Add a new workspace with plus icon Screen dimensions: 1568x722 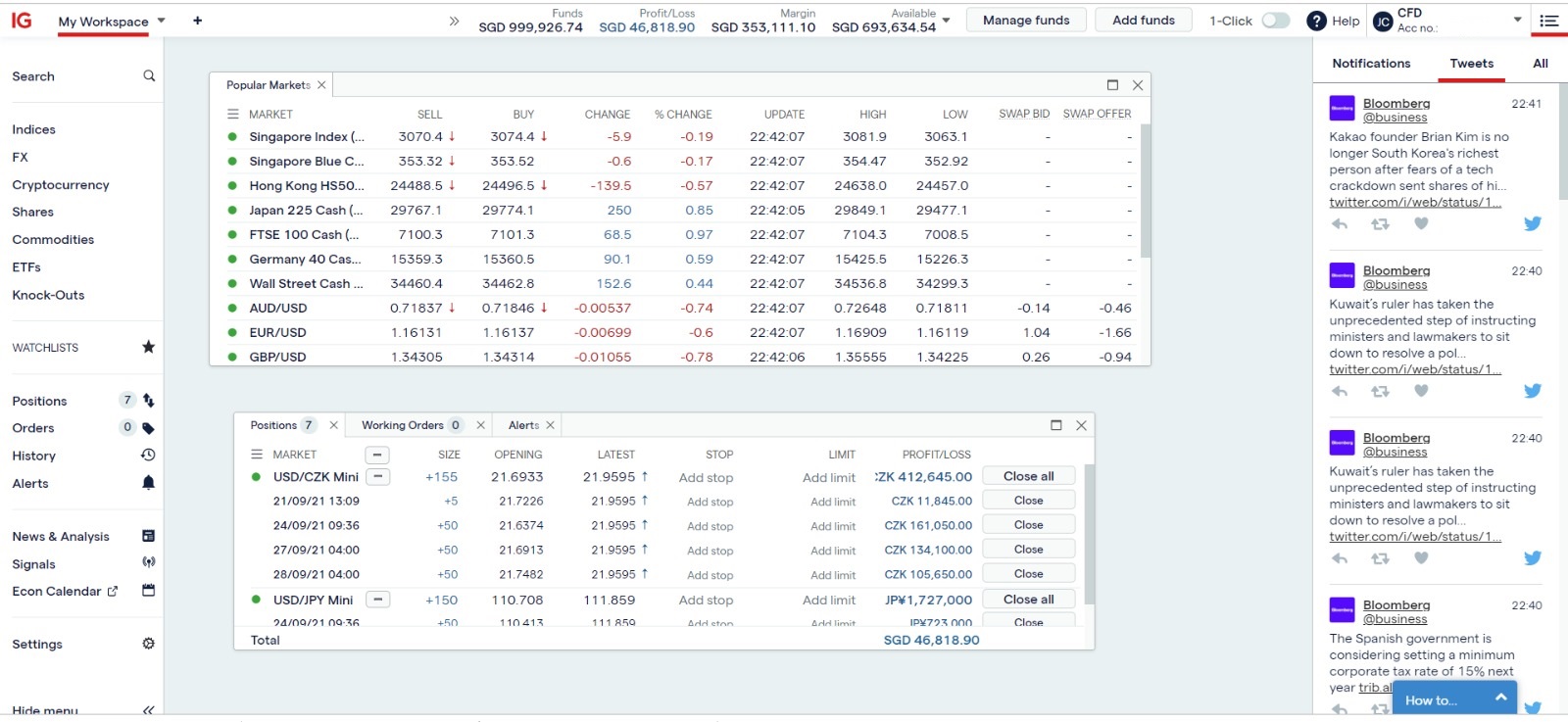tap(198, 21)
